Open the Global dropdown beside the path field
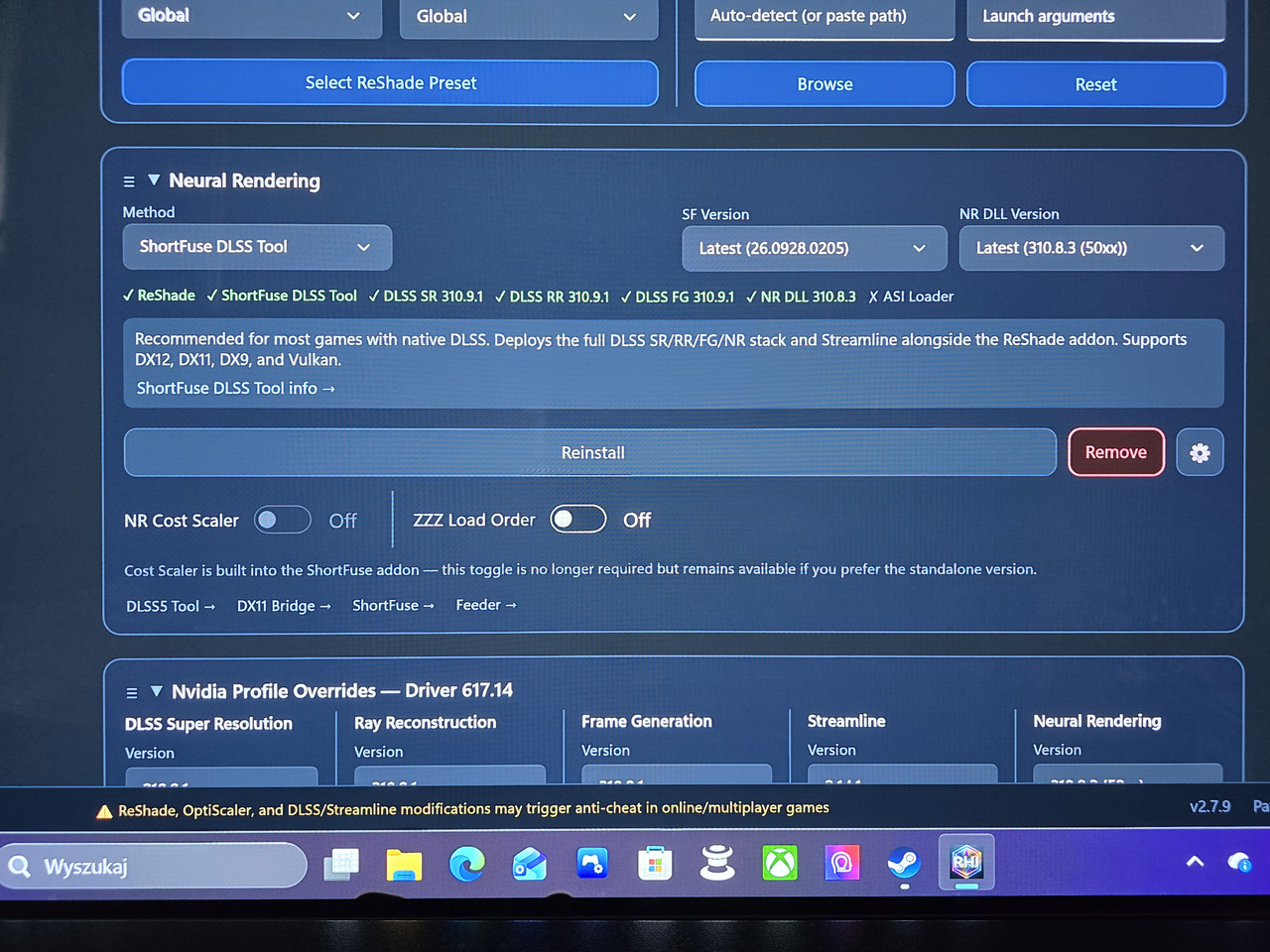The image size is (1270, 952). coord(529,18)
